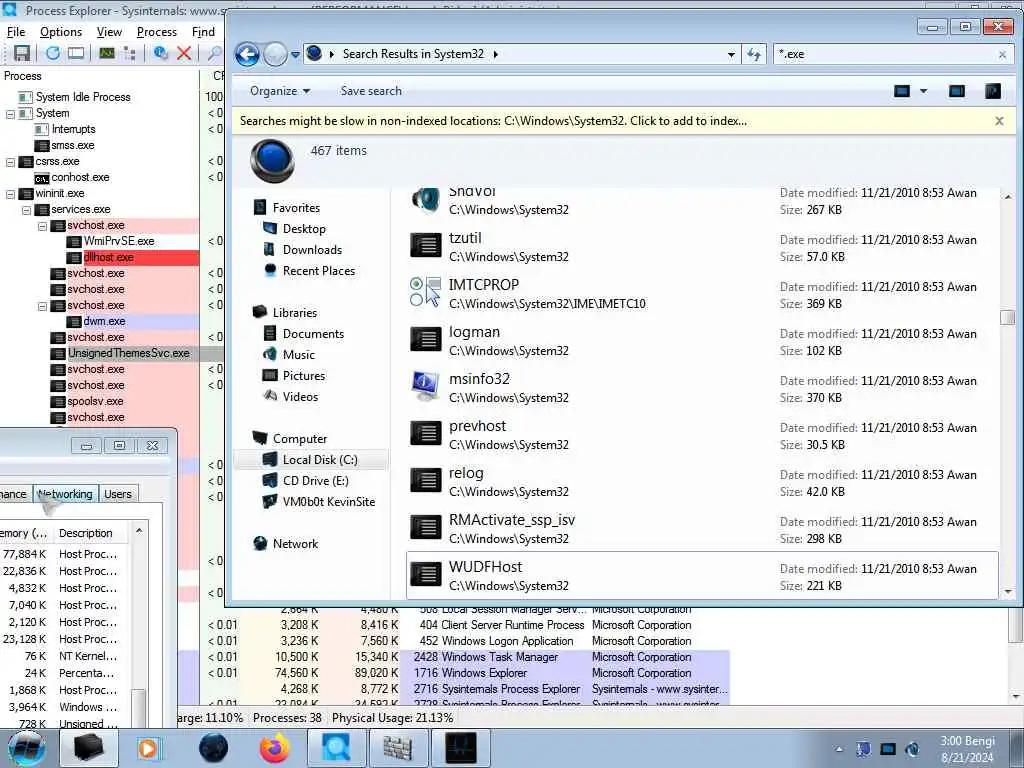The width and height of the screenshot is (1024, 768).
Task: Open the change view options dropdown arrow
Action: click(923, 91)
